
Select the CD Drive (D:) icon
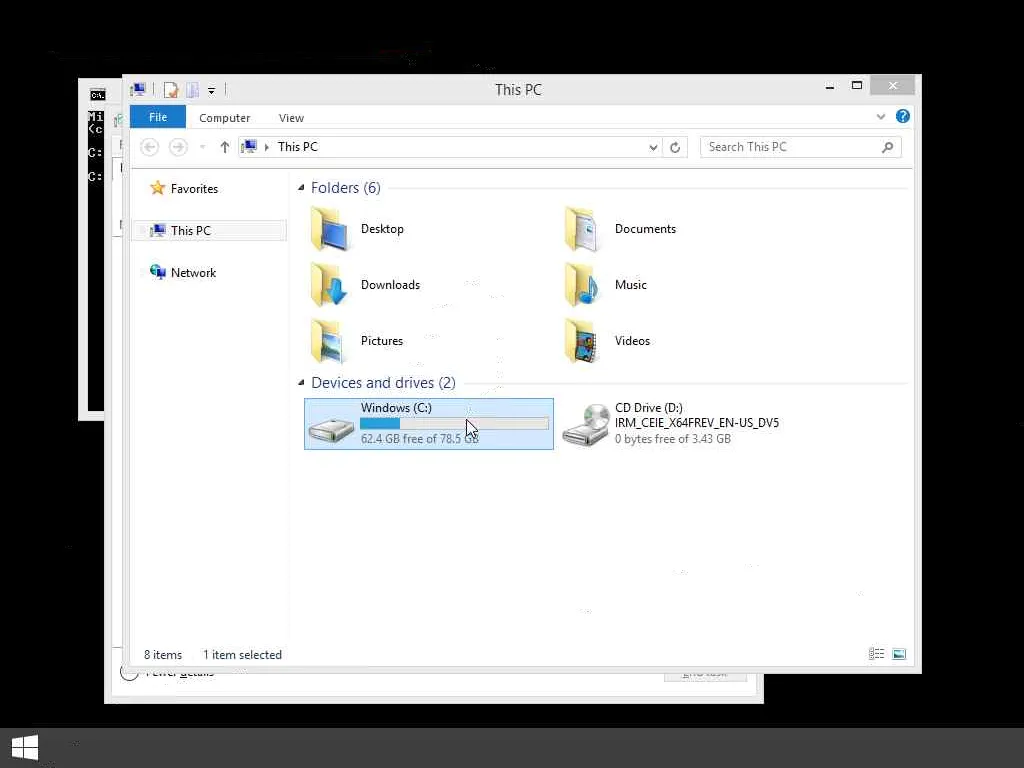point(586,425)
